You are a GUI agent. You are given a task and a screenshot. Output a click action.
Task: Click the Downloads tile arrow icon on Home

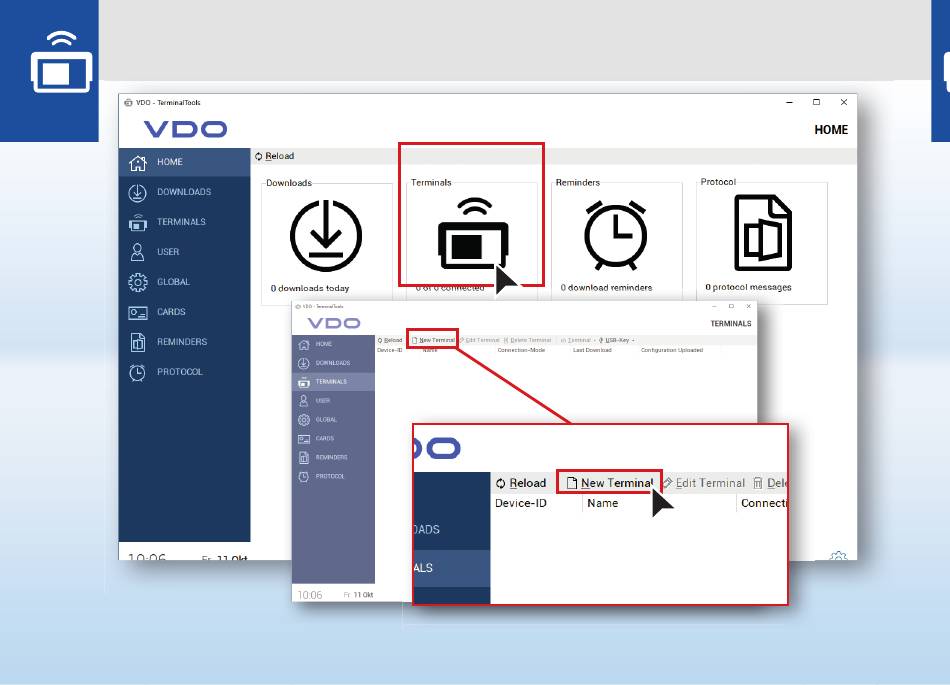326,236
